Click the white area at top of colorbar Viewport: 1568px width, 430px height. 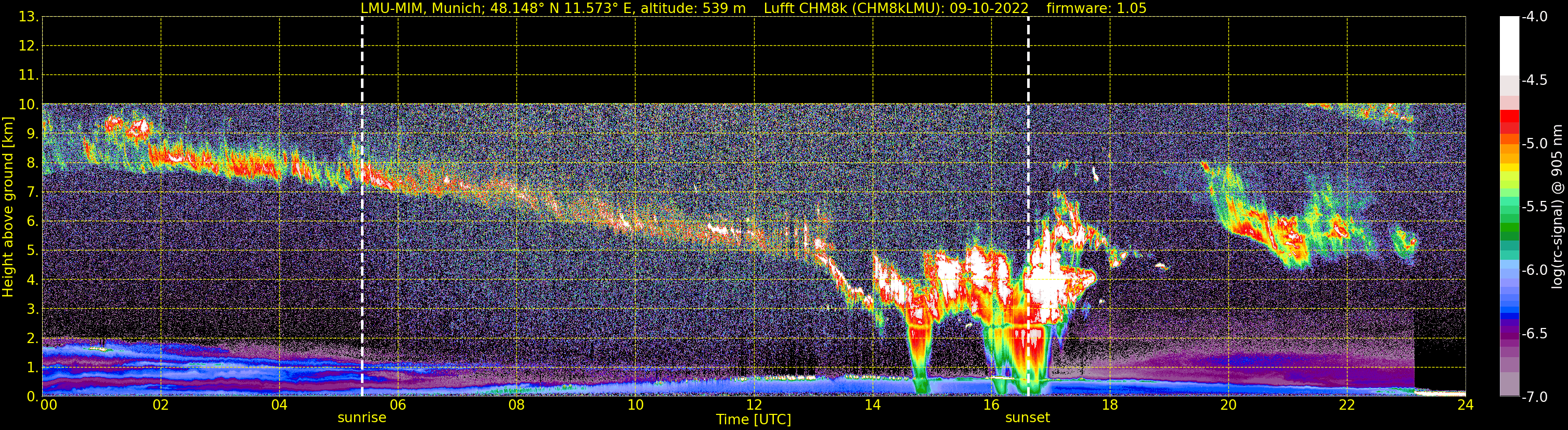1509,46
